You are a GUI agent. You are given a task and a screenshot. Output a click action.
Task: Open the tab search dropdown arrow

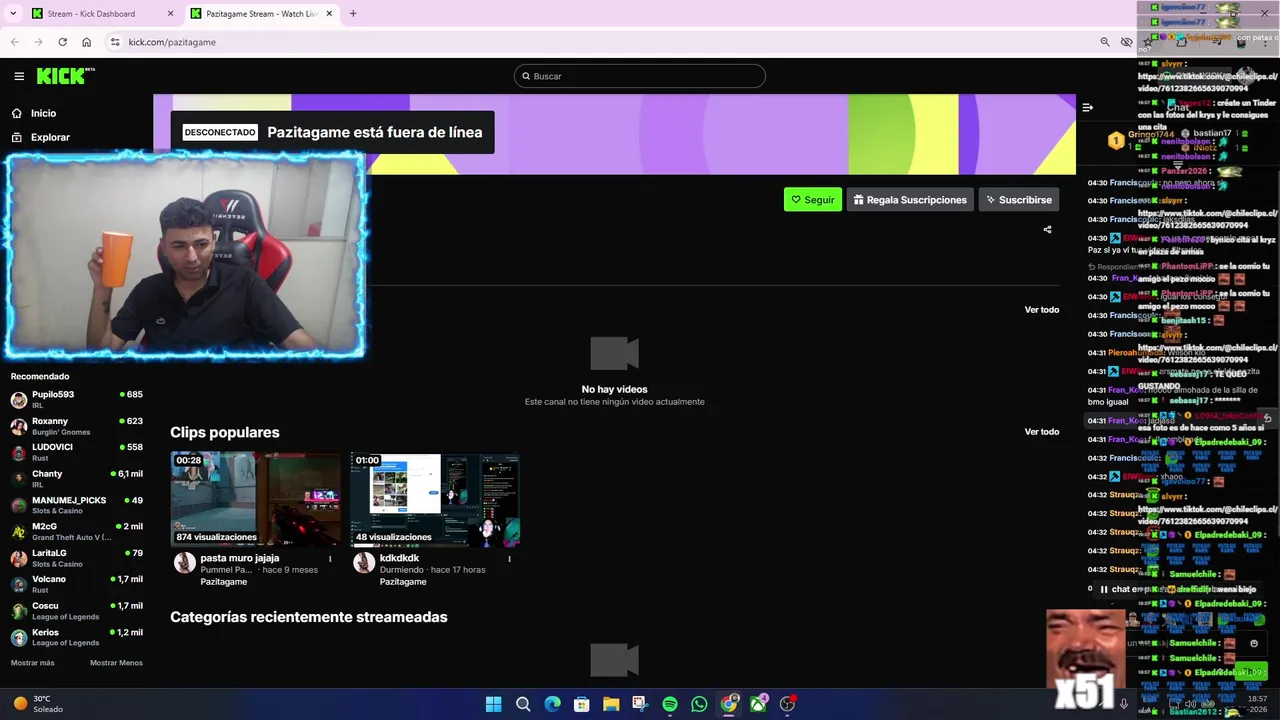point(13,14)
